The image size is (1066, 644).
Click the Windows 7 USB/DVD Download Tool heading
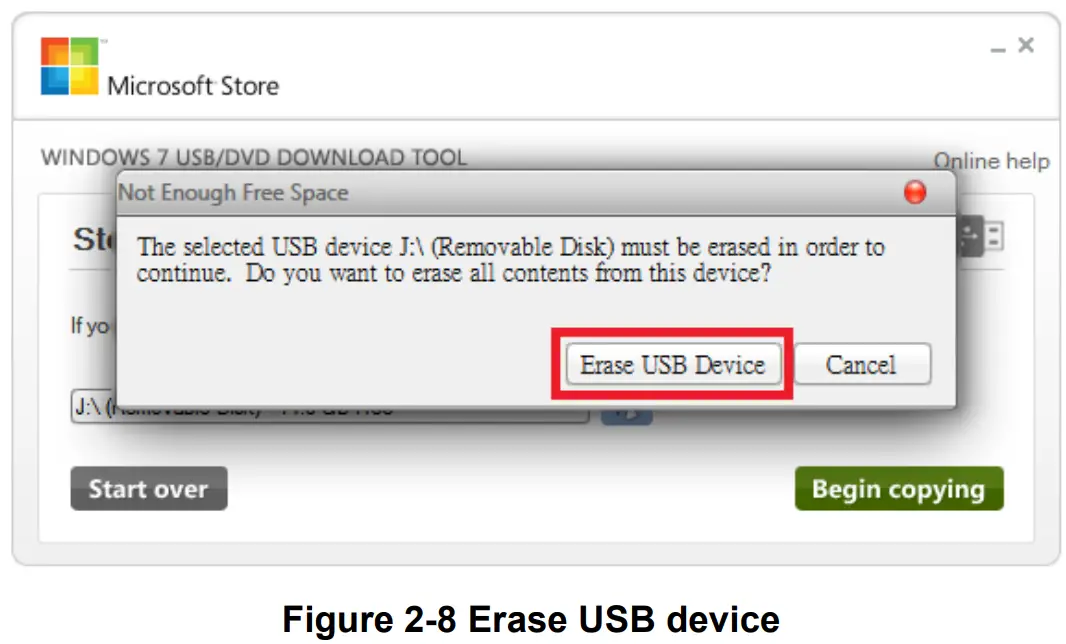[254, 157]
